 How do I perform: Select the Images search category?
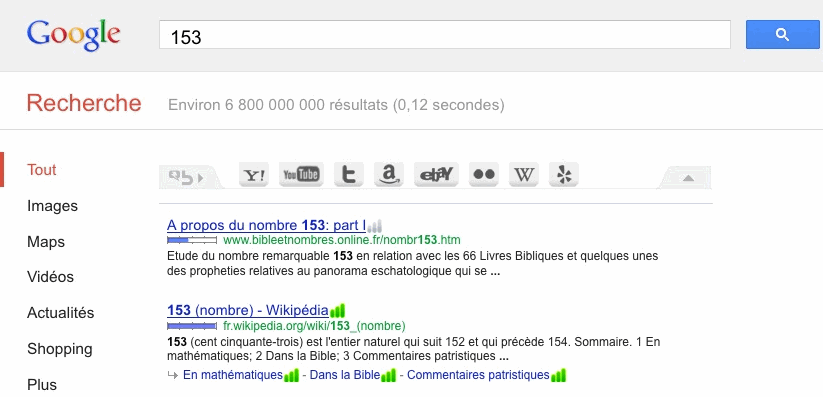click(x=52, y=206)
